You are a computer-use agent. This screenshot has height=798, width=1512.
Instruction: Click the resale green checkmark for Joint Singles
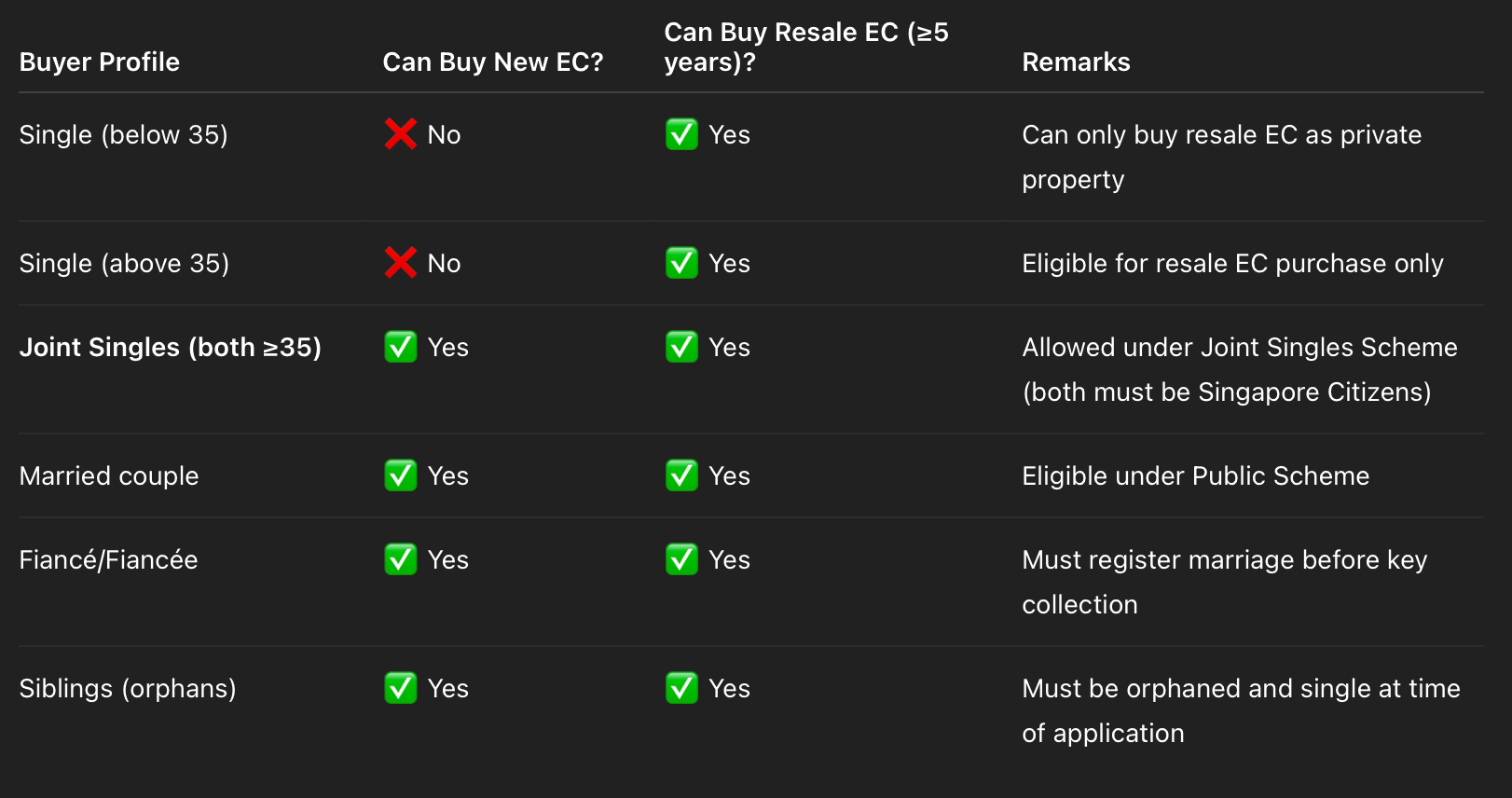[x=681, y=347]
